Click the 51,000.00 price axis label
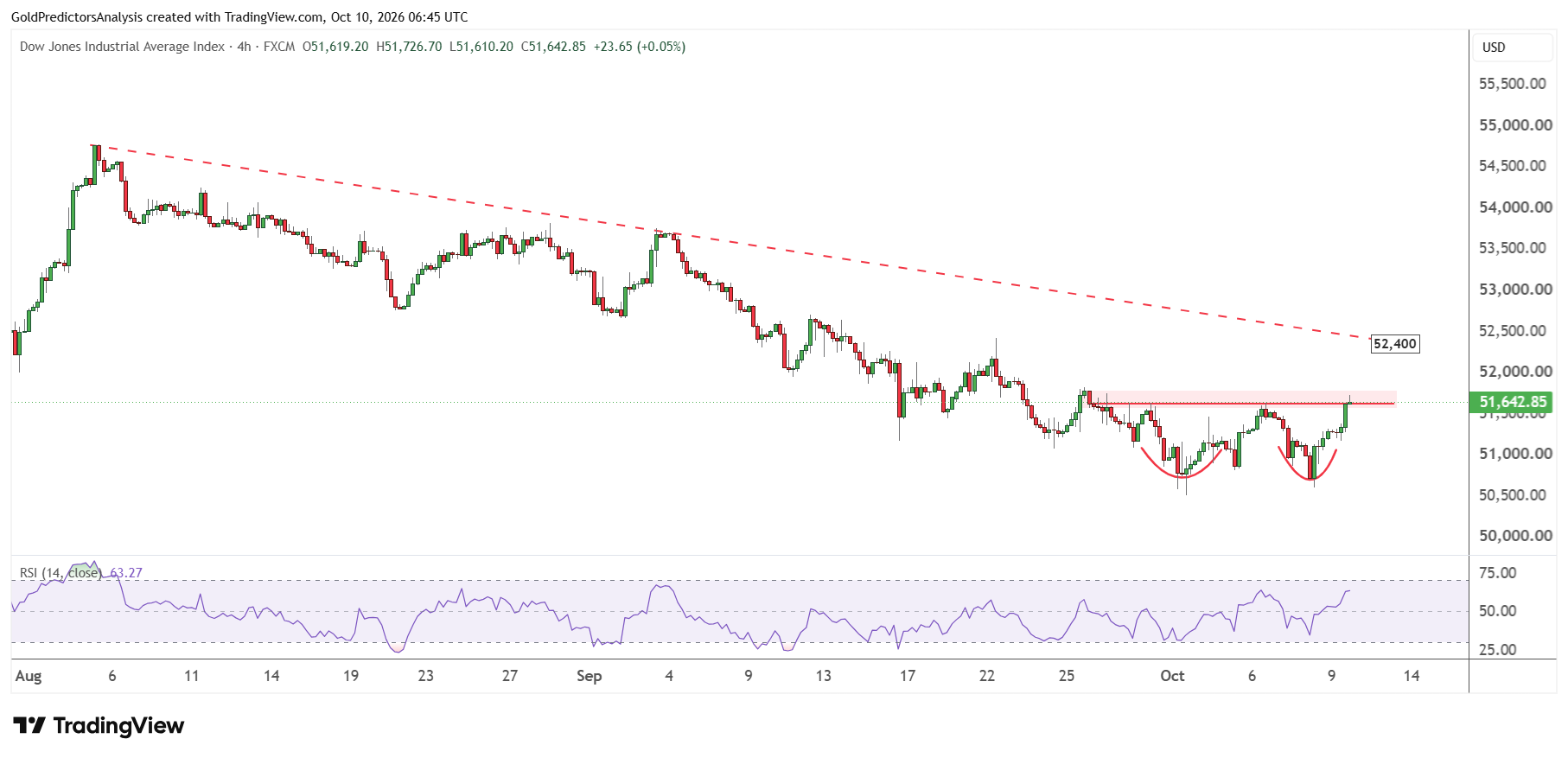This screenshot has width=1568, height=758. (x=1514, y=454)
